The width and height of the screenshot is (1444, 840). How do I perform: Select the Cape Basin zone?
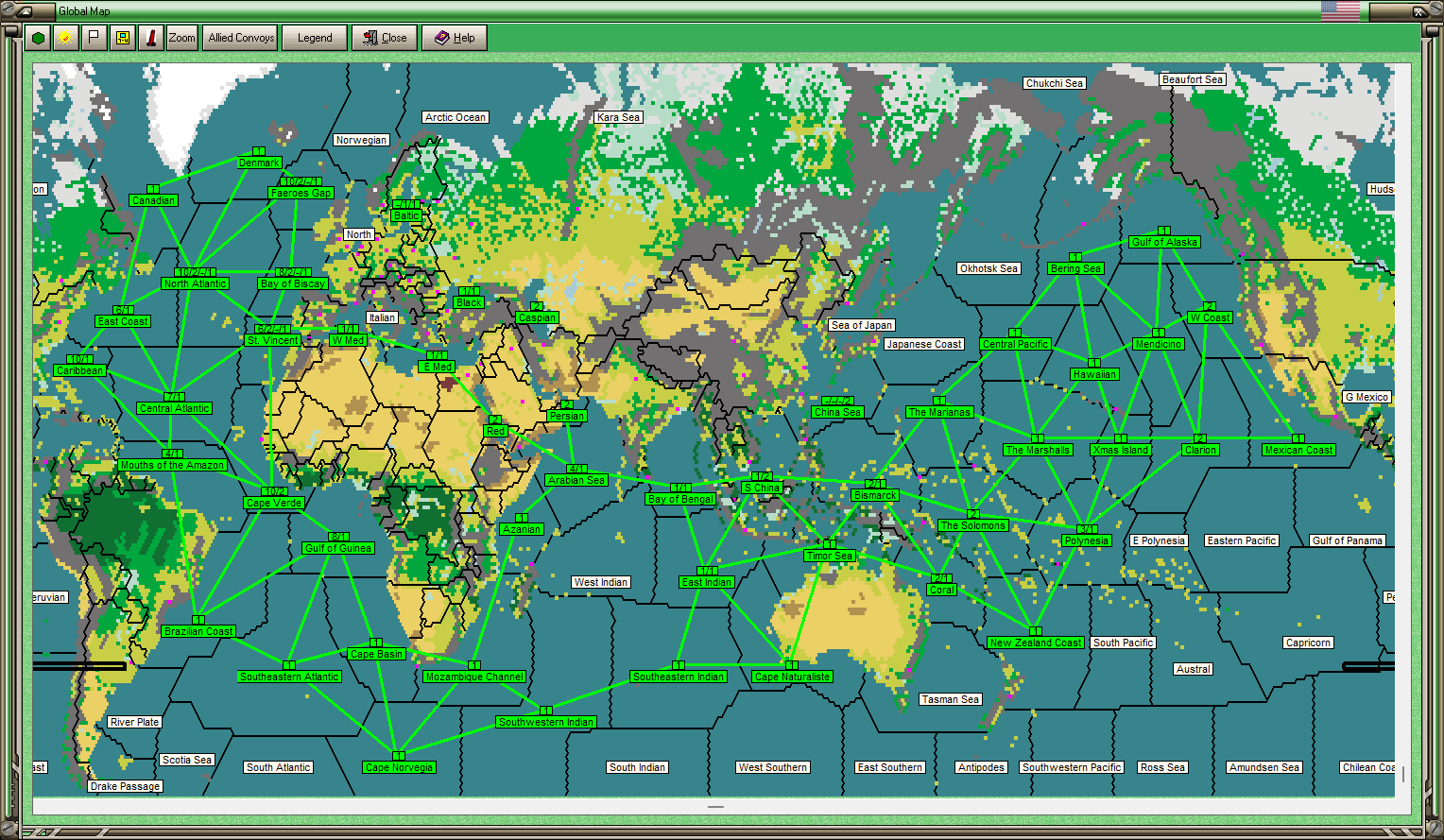(x=376, y=654)
